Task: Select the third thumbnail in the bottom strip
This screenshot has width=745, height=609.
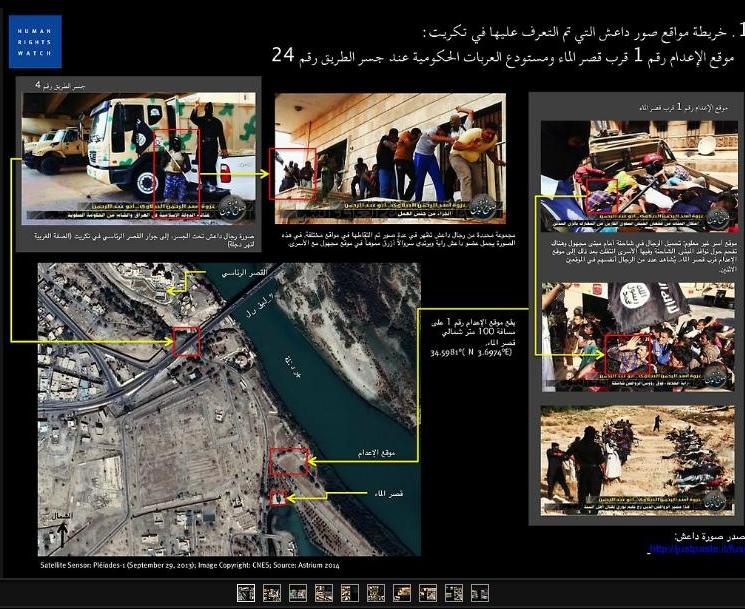Action: (297, 593)
